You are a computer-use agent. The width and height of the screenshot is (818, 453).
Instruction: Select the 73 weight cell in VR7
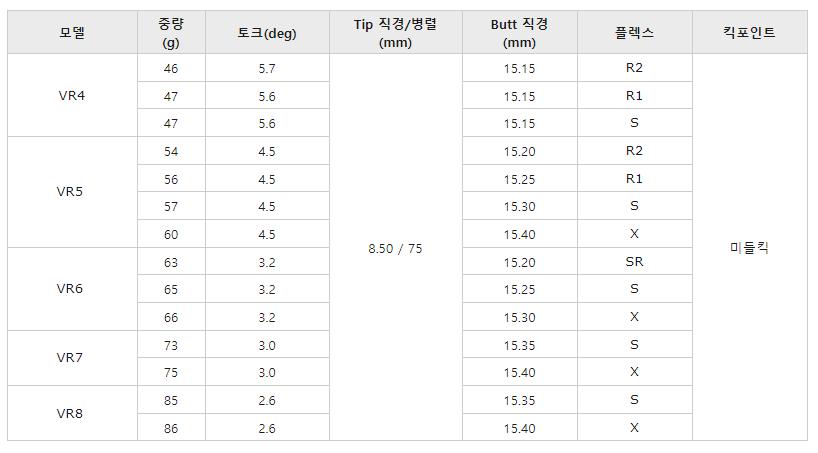pos(170,344)
